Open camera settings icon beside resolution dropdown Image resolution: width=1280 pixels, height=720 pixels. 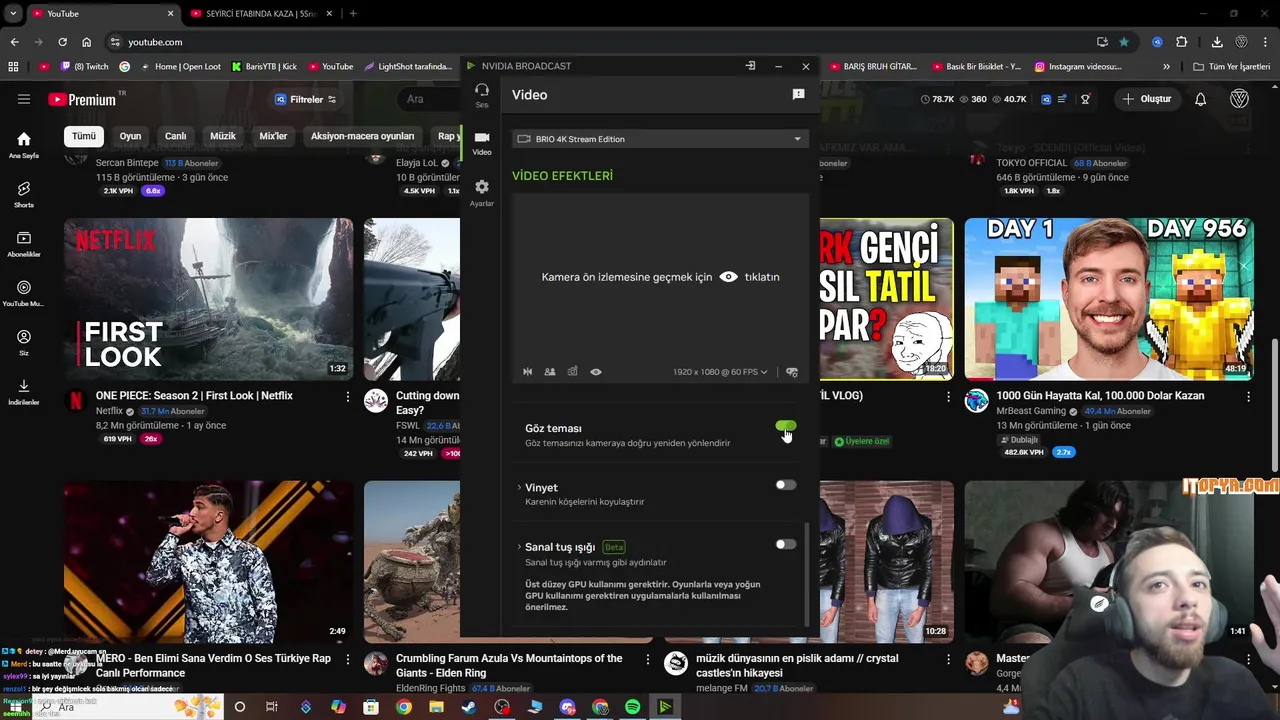[x=792, y=372]
